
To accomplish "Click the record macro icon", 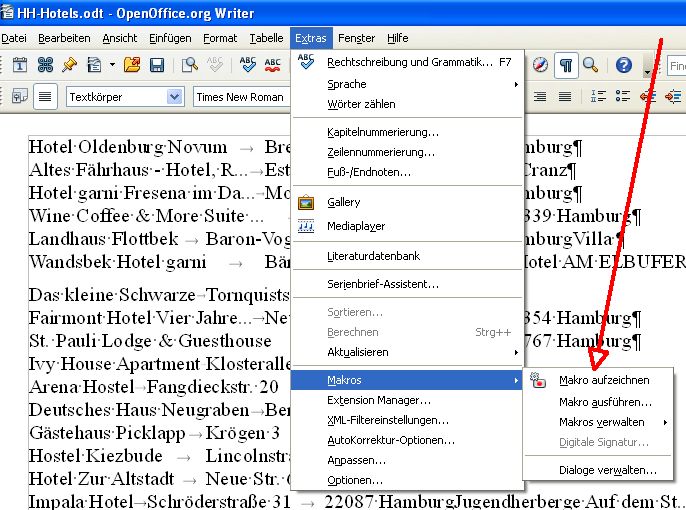I will 538,380.
